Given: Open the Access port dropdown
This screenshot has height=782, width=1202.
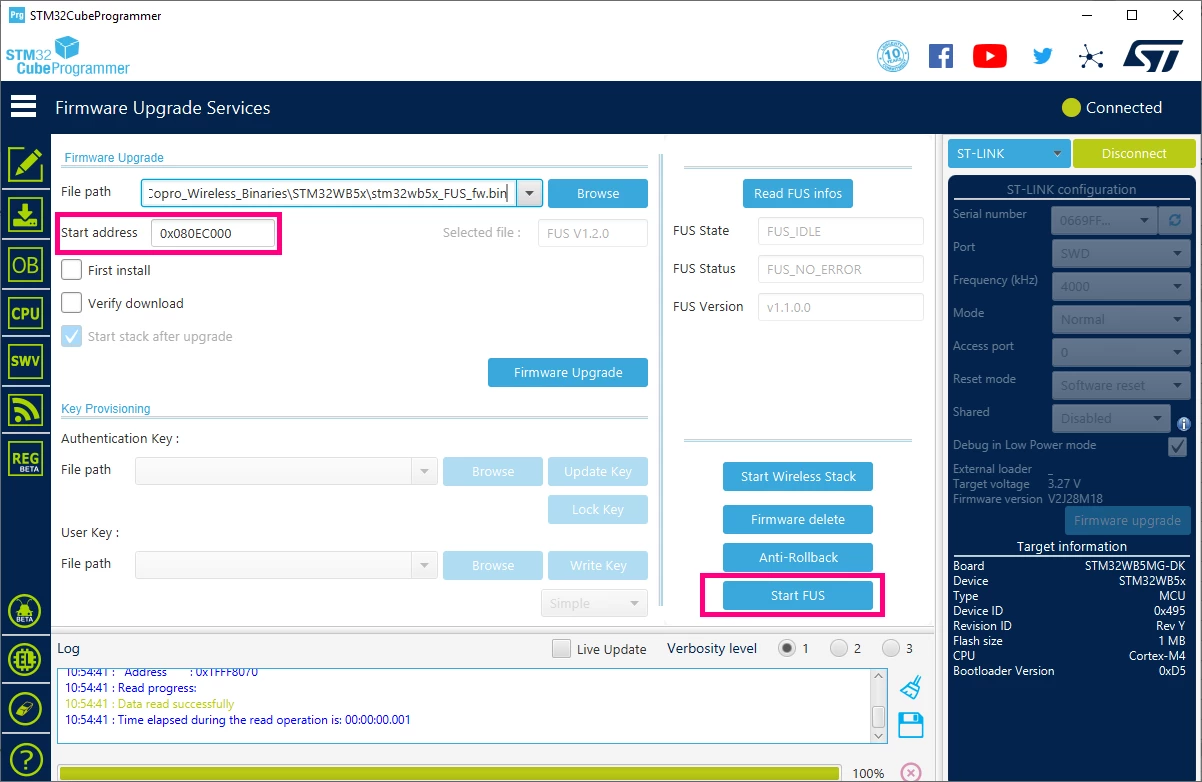Looking at the screenshot, I should point(1121,352).
